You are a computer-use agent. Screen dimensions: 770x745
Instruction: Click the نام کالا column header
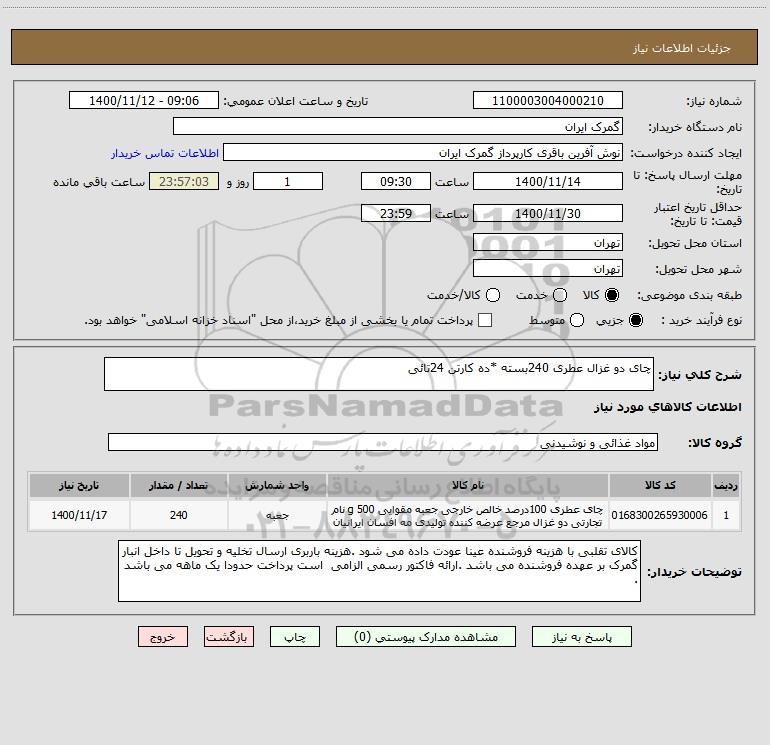click(468, 485)
